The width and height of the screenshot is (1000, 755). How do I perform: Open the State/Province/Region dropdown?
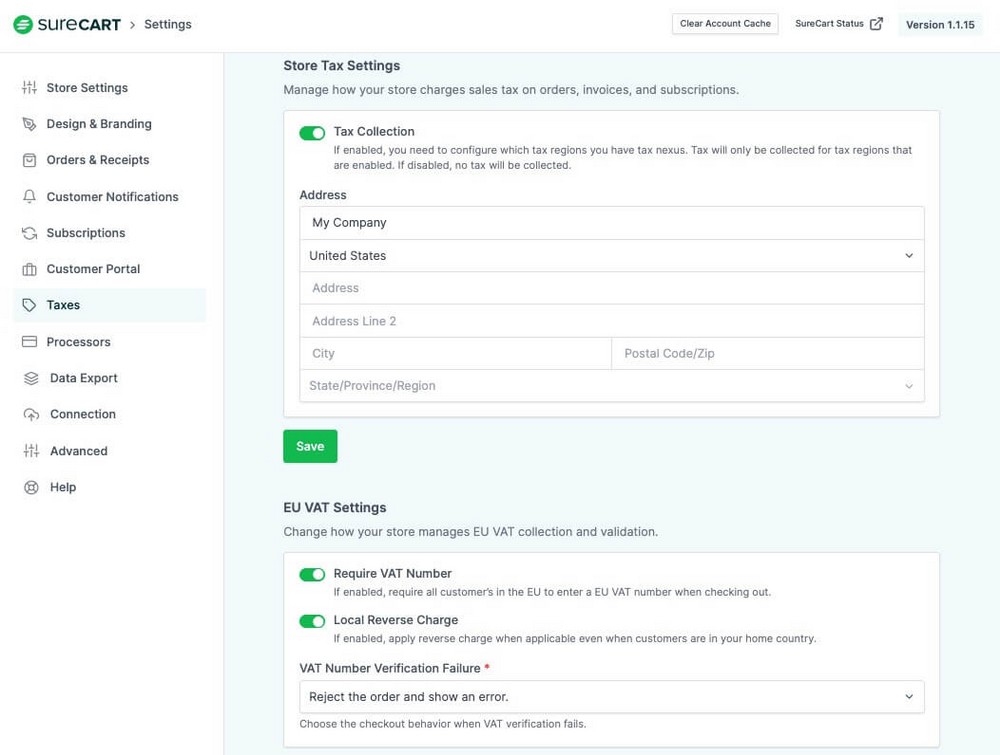point(612,386)
